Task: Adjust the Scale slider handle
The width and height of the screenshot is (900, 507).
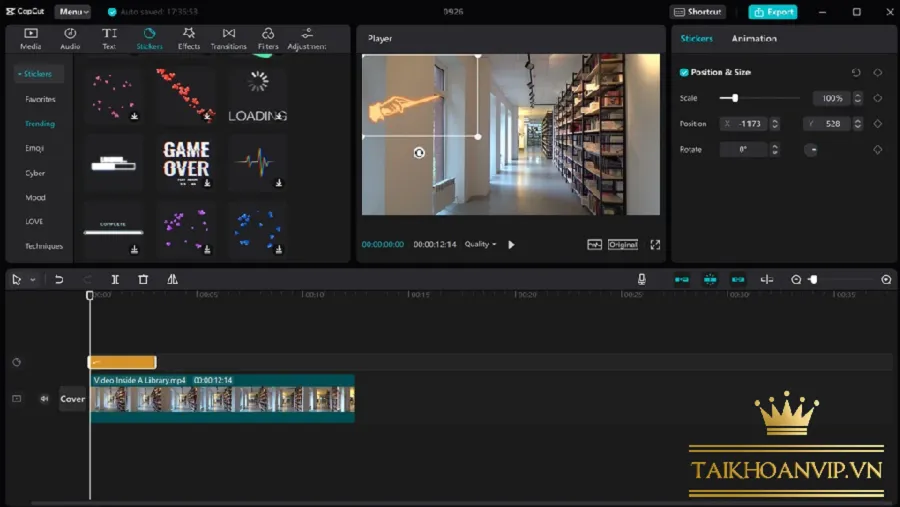Action: pyautogui.click(x=735, y=98)
